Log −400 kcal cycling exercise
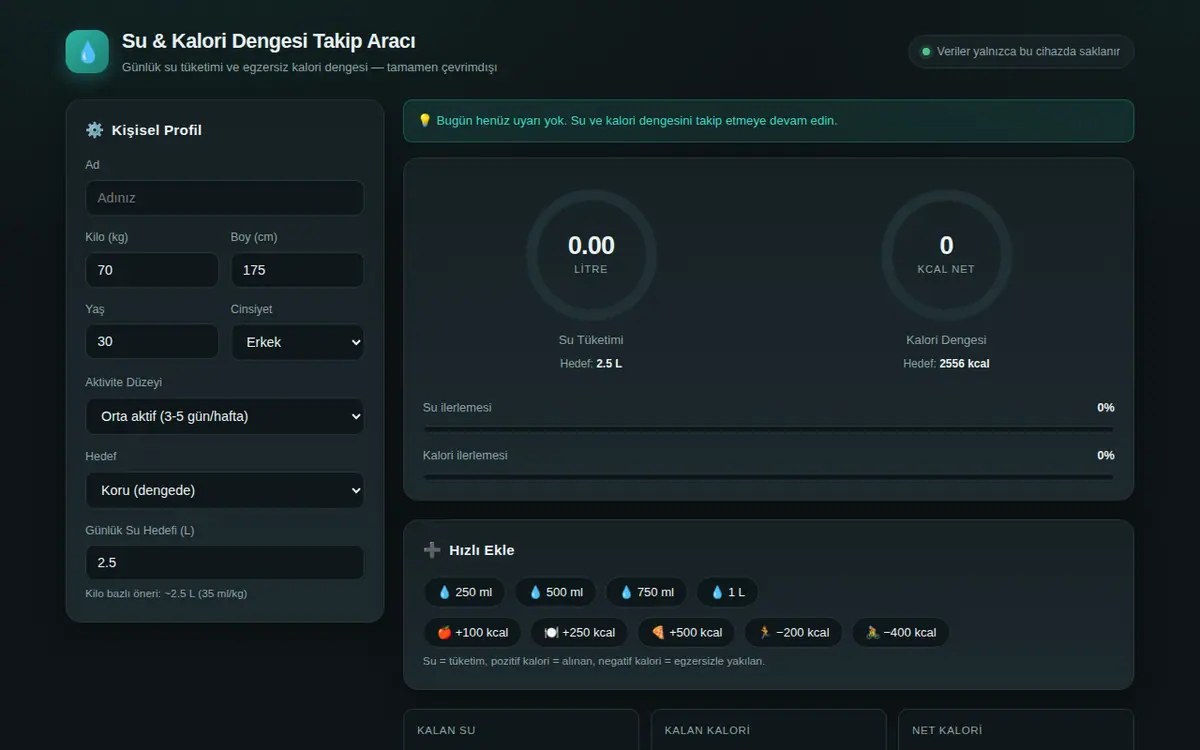 901,632
